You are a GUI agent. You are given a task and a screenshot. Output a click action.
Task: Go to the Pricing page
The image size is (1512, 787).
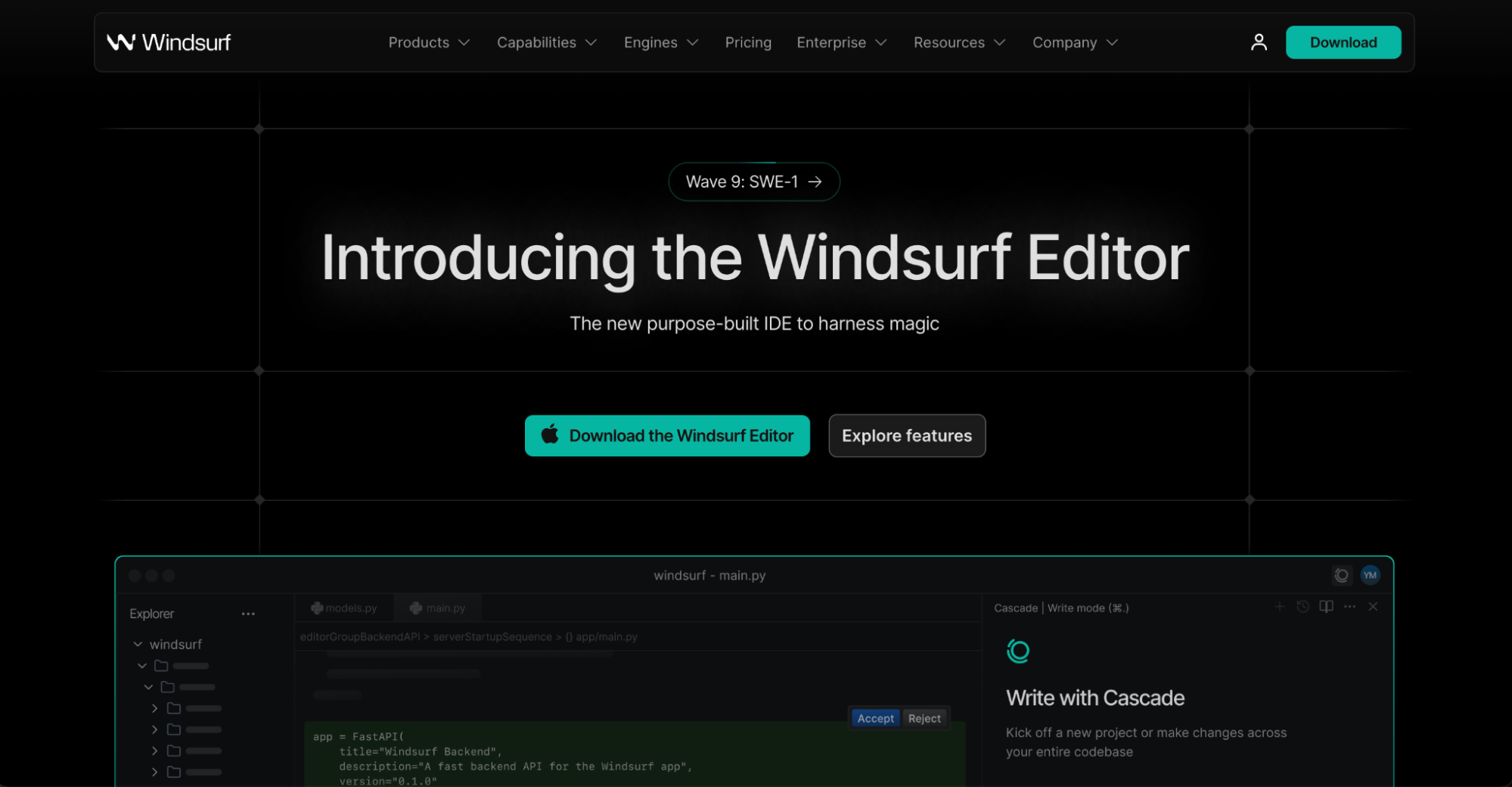748,42
